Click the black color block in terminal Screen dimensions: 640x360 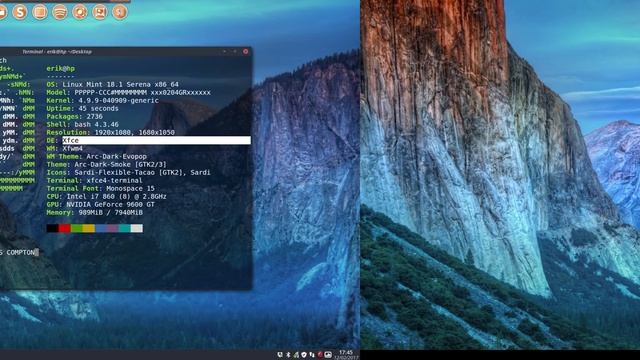(53, 228)
